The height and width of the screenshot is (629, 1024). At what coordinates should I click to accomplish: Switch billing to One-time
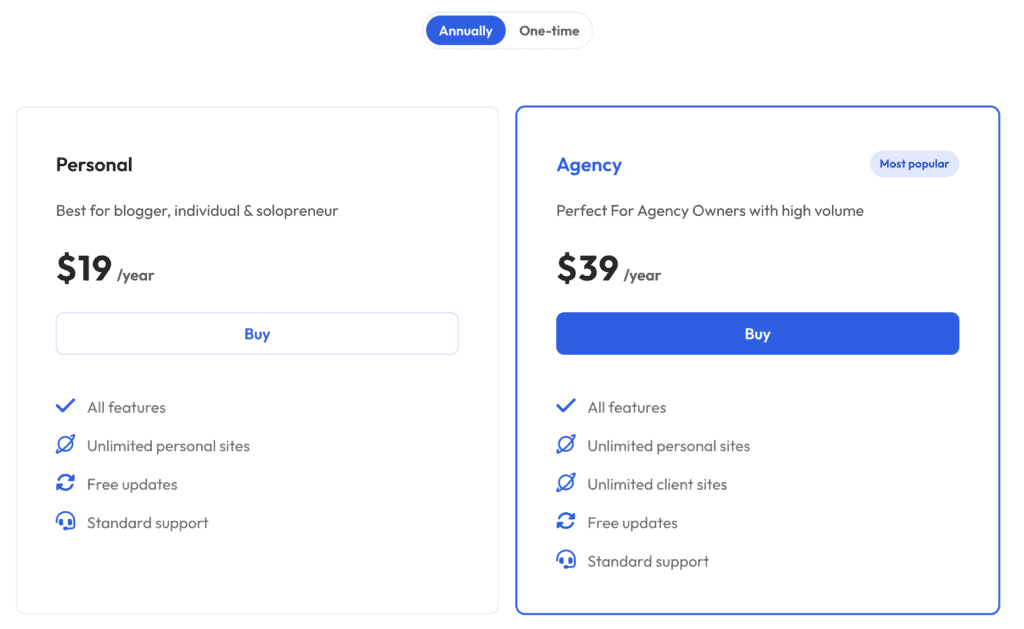coord(548,30)
